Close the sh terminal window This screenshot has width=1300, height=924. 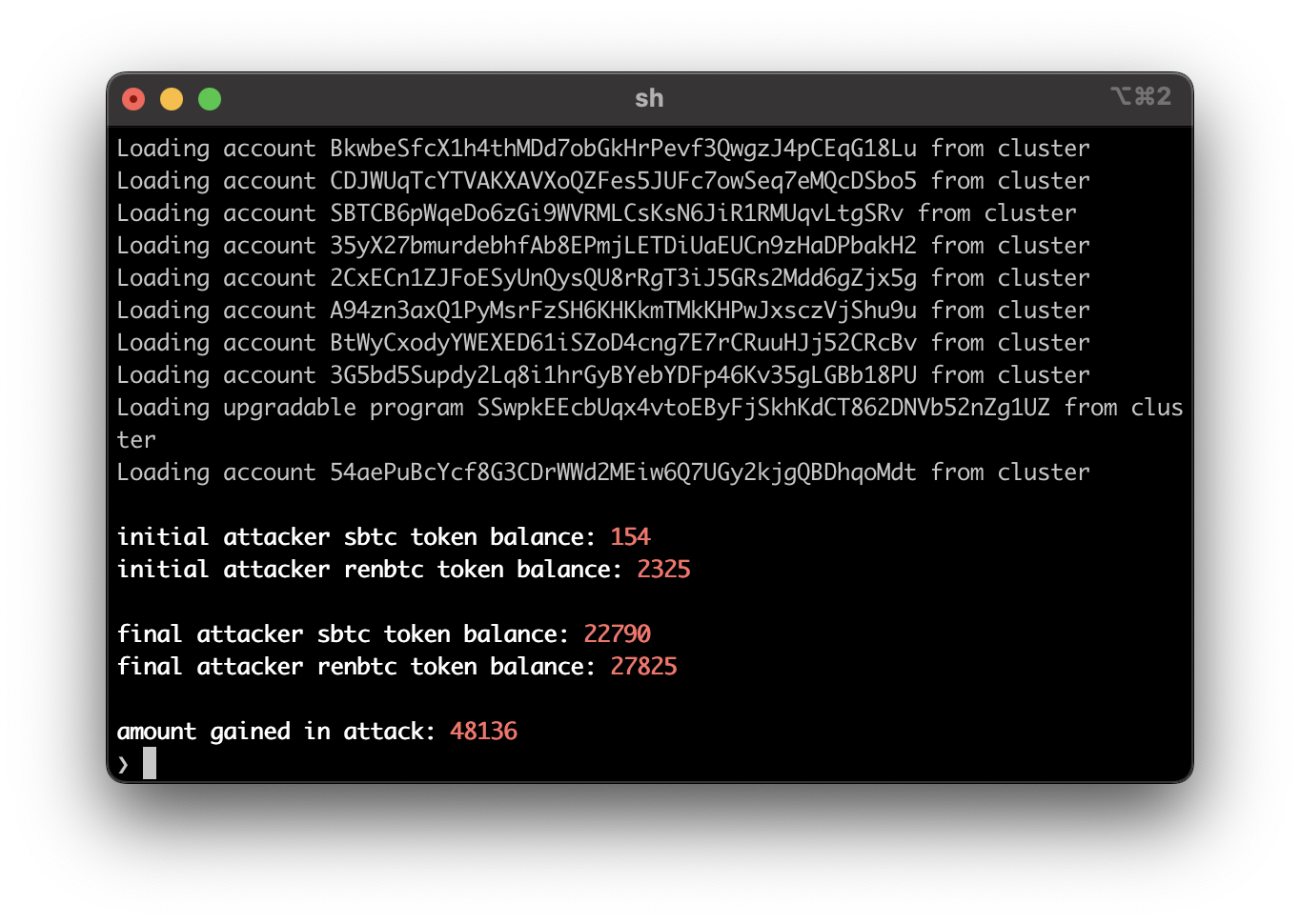coord(133,99)
